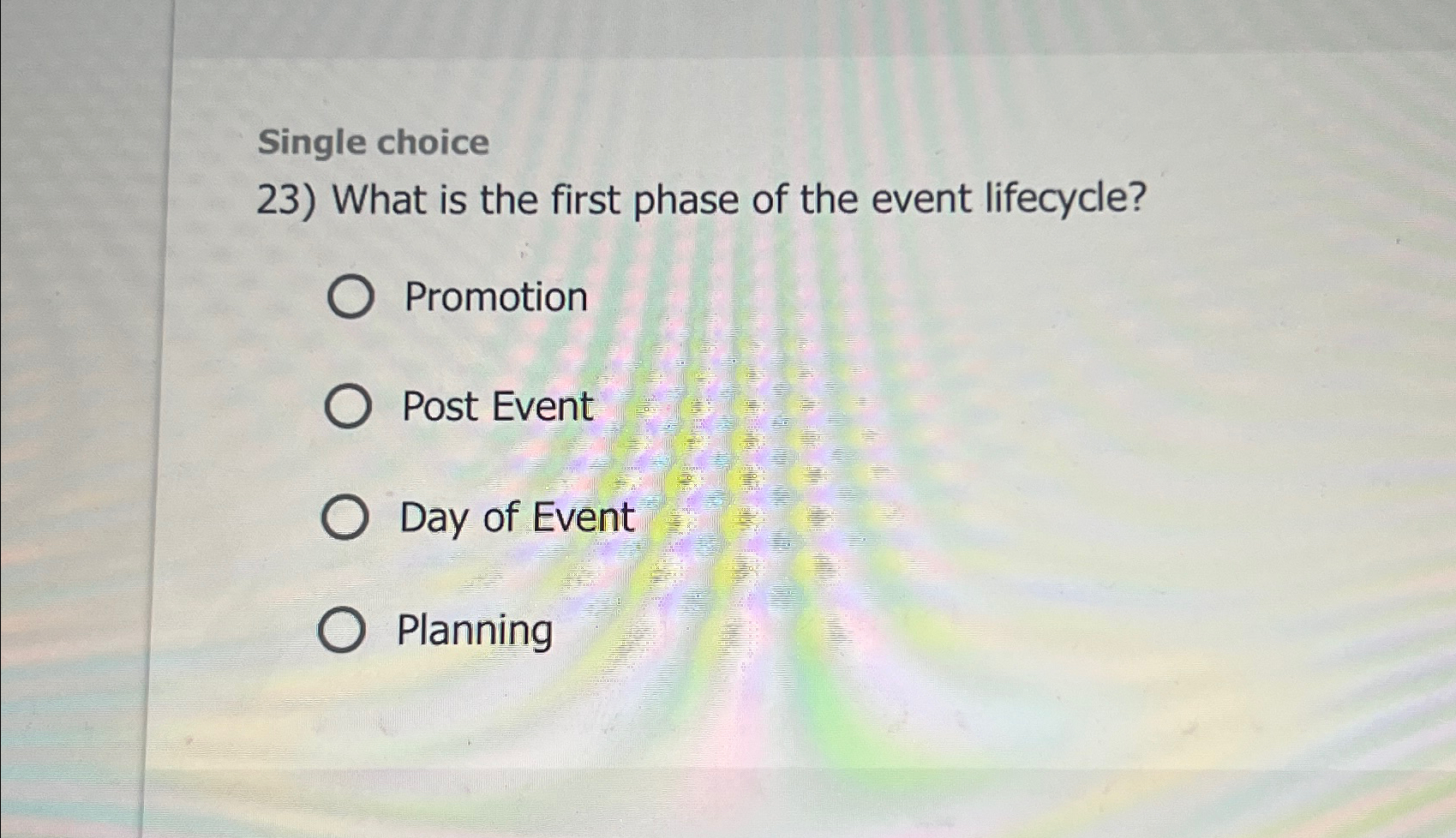Click the circle next to Planning

(341, 631)
